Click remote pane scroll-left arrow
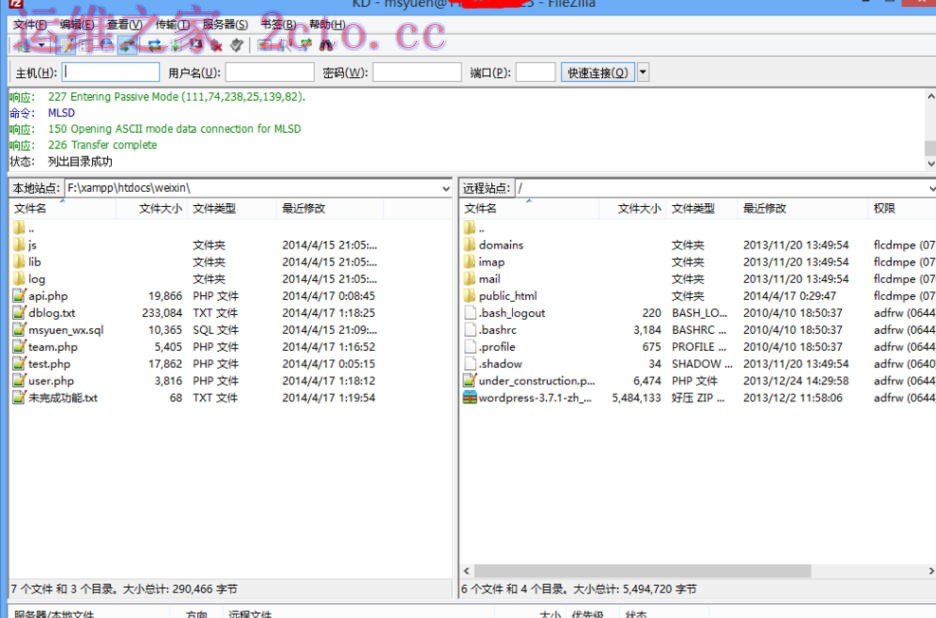Image resolution: width=936 pixels, height=618 pixels. coord(467,571)
